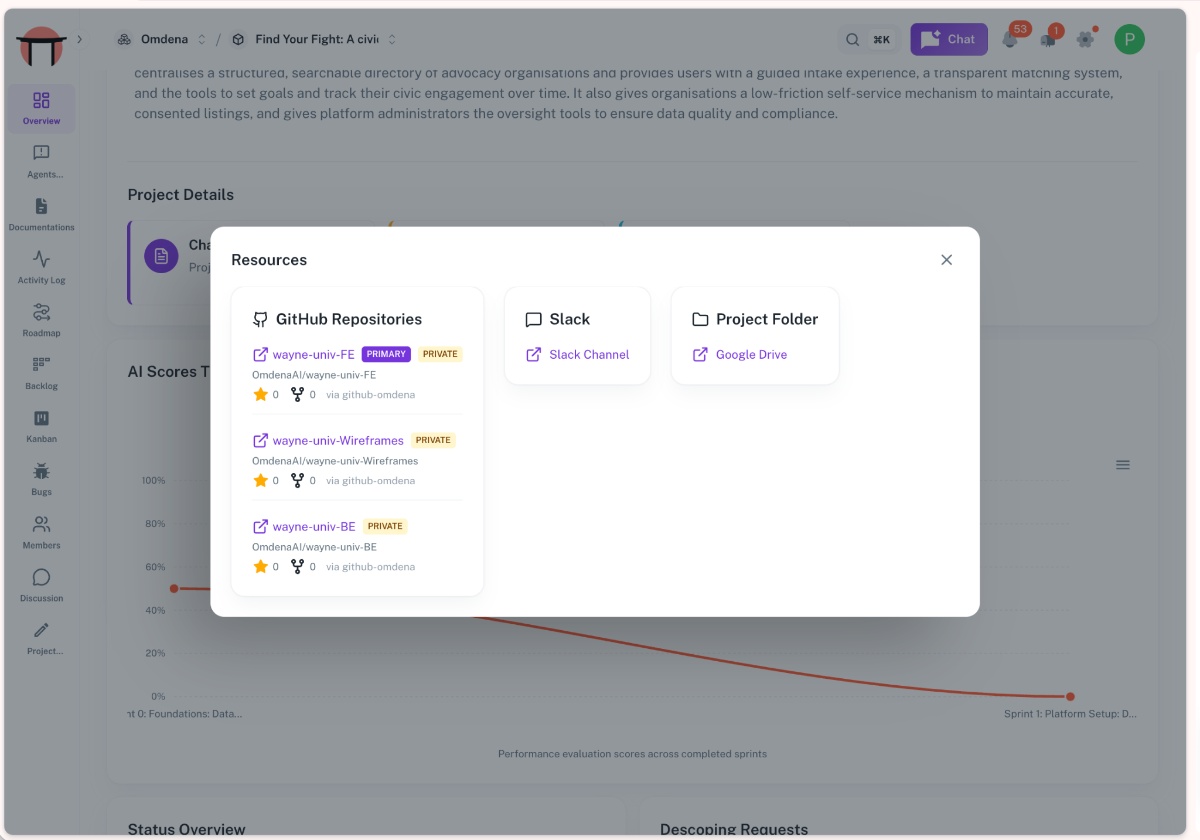Expand the sidebar with the chevron arrow

[x=80, y=39]
